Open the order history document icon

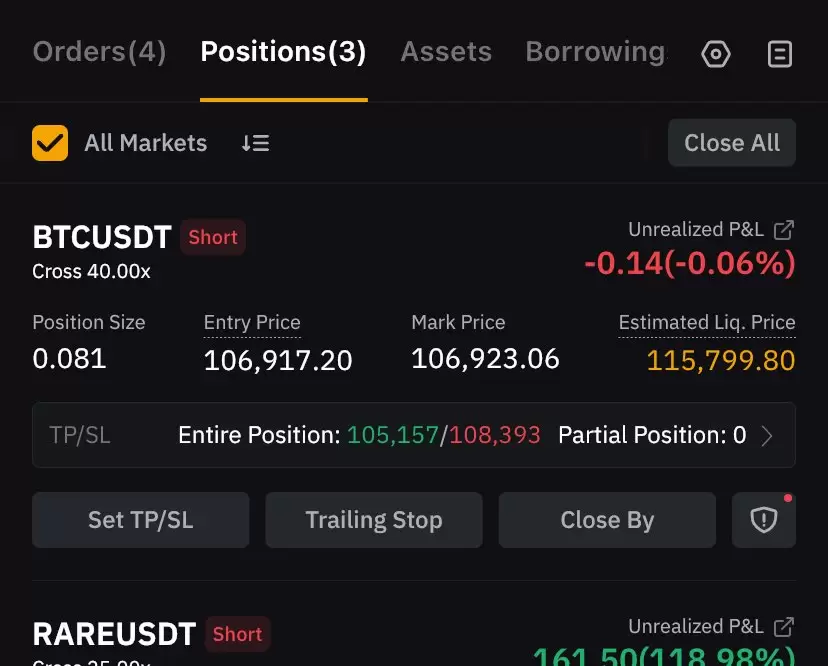[x=779, y=54]
